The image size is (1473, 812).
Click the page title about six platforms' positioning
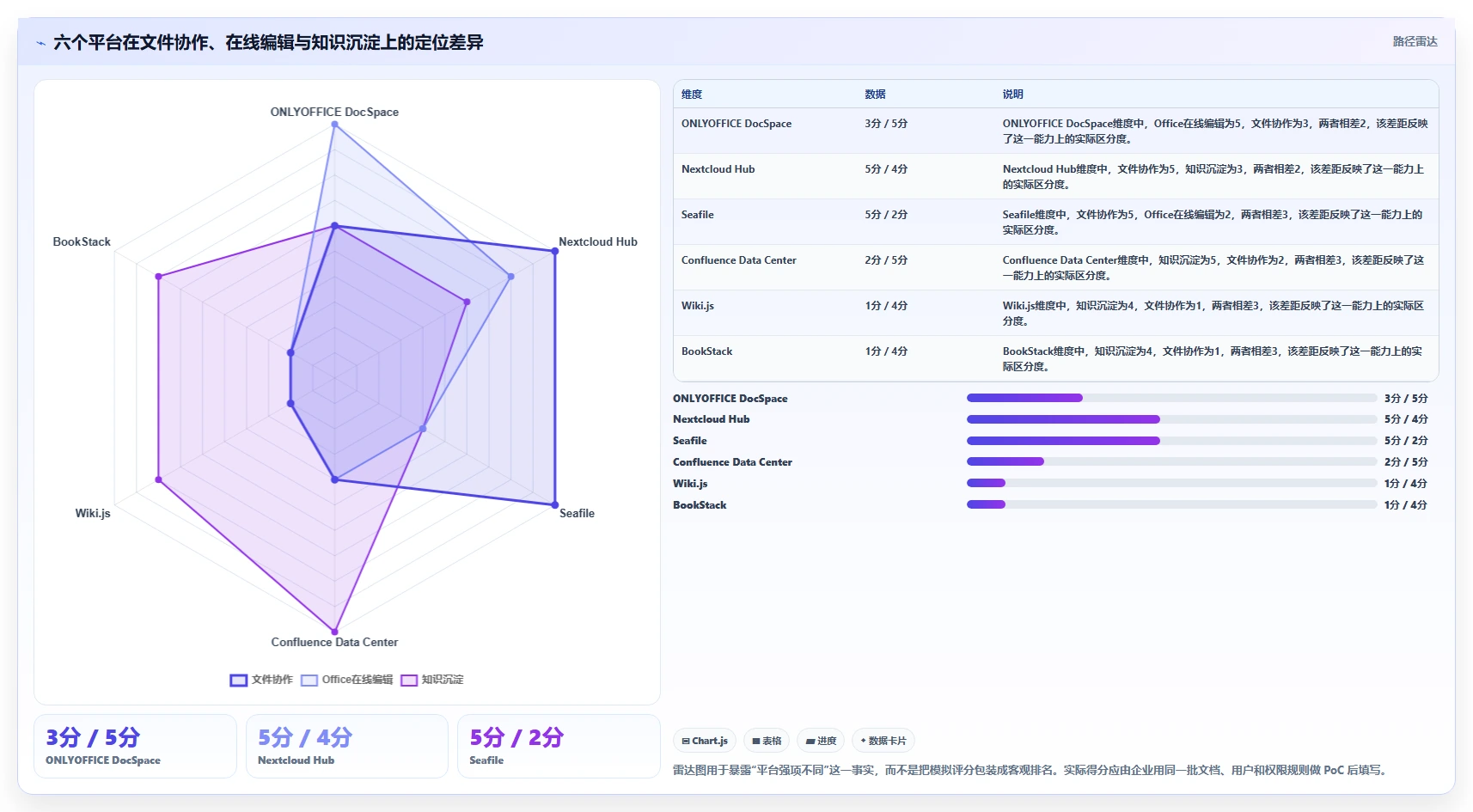(x=268, y=42)
